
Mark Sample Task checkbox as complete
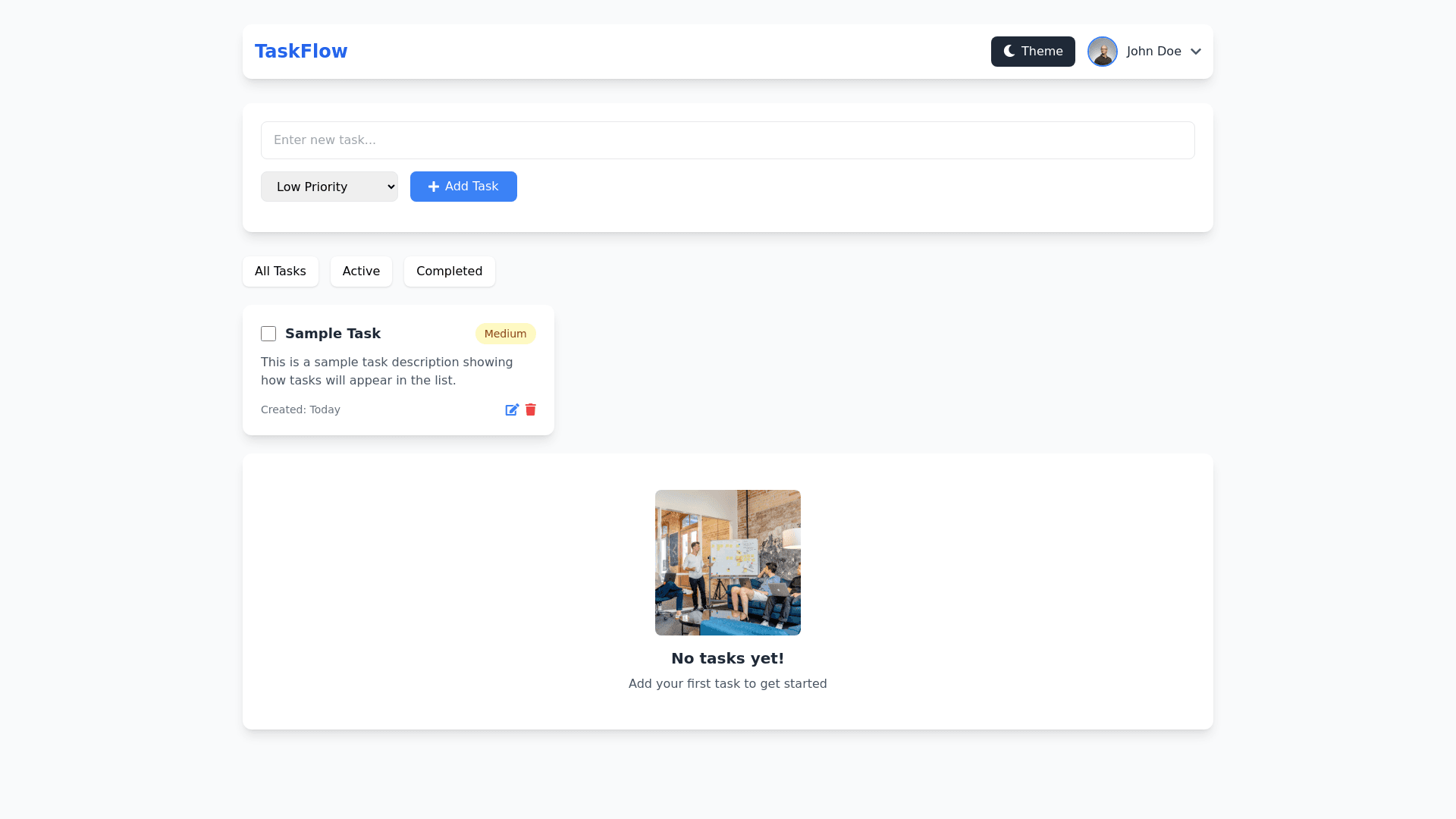pos(268,334)
